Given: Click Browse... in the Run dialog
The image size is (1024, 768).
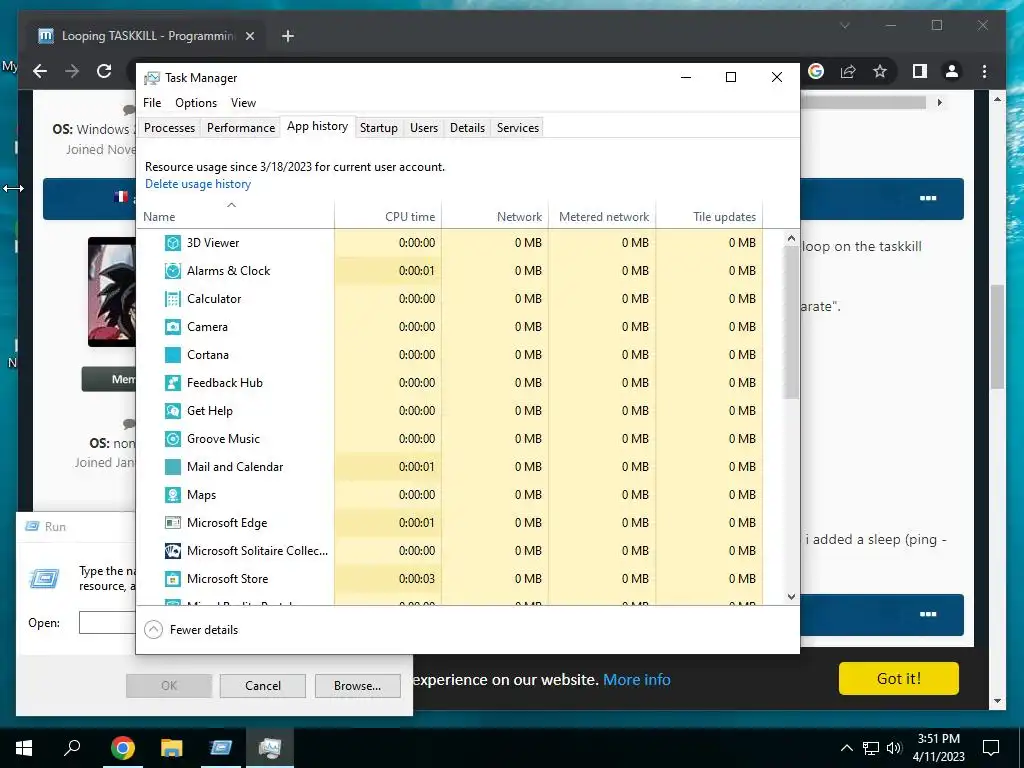Looking at the screenshot, I should pyautogui.click(x=357, y=686).
